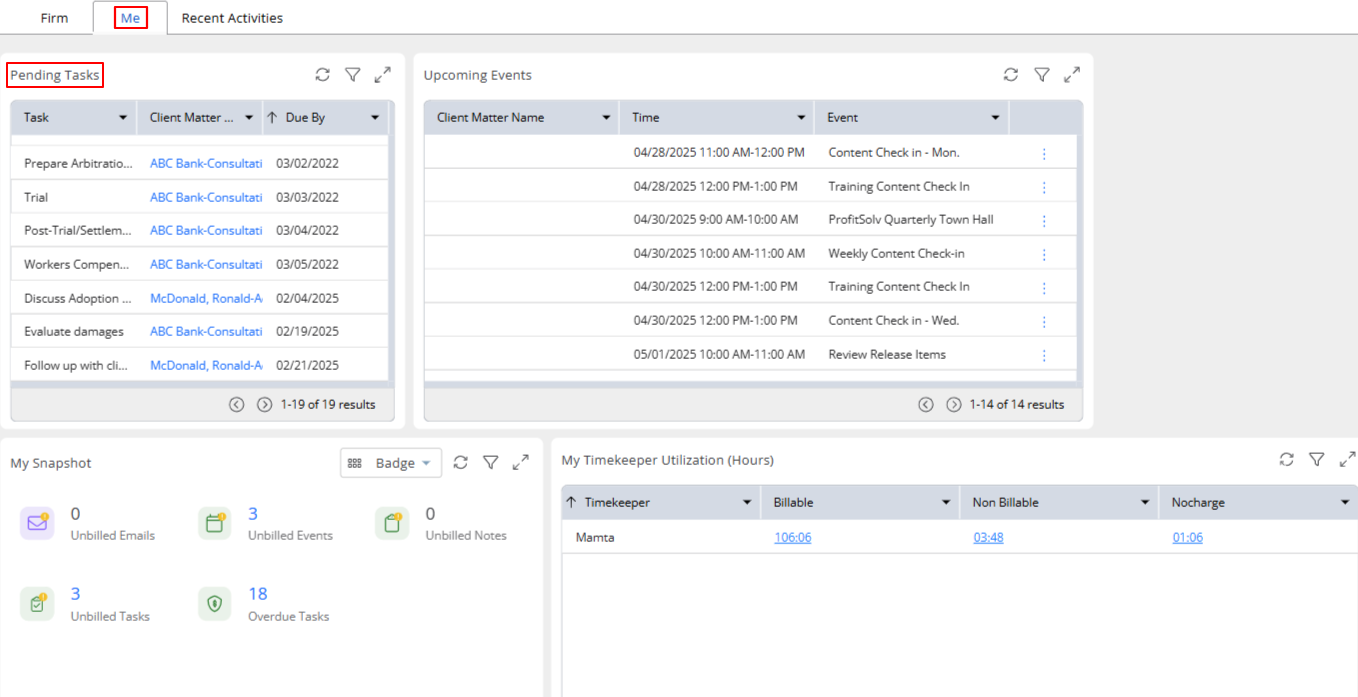
Task: Open options for ProfitSolv Quarterly Town Hall
Action: point(1044,220)
